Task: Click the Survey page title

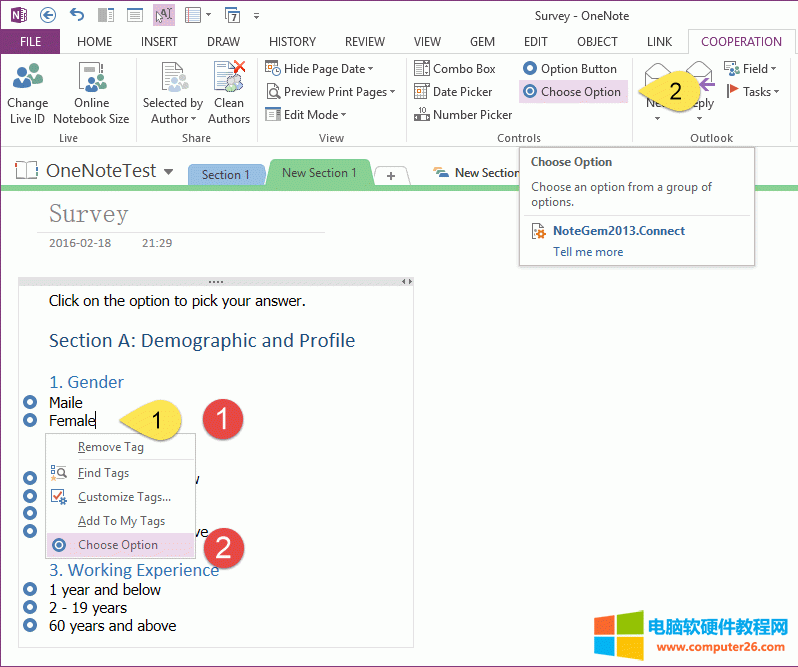Action: pyautogui.click(x=89, y=213)
